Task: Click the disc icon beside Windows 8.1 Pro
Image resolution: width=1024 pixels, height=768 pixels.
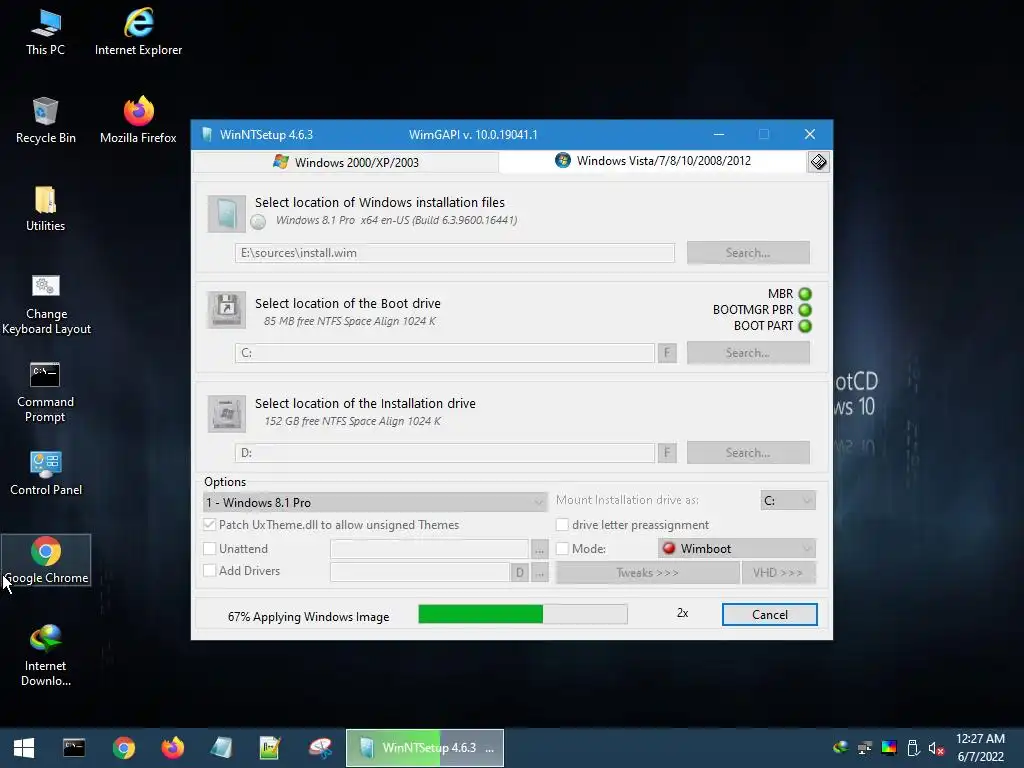Action: pyautogui.click(x=258, y=222)
